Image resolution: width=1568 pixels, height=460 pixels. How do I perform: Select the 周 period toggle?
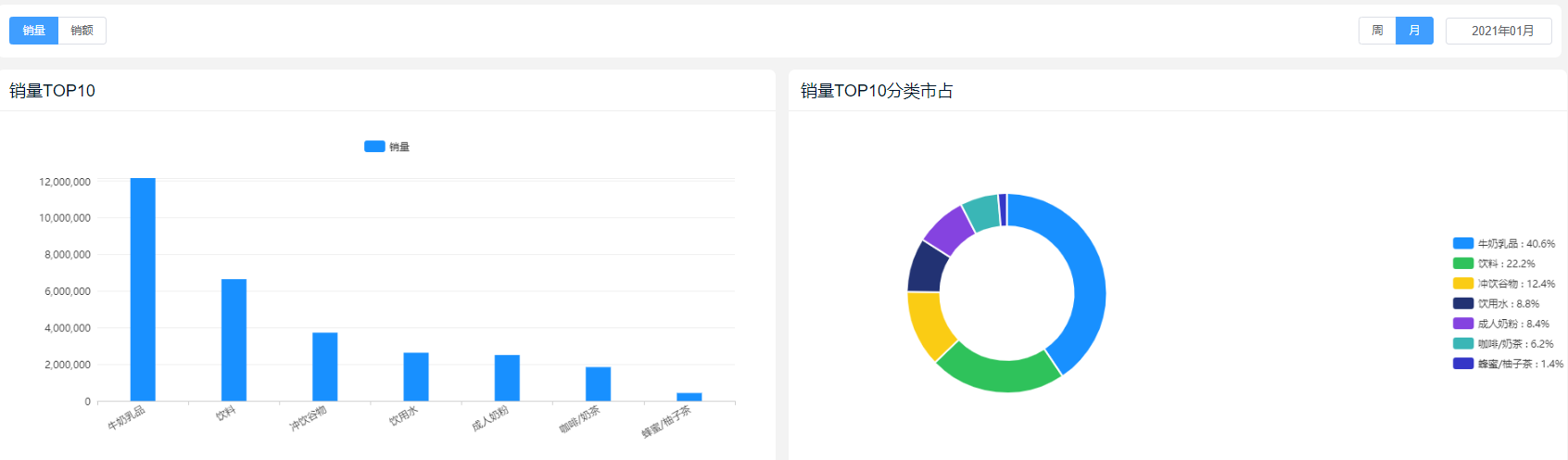click(x=1377, y=31)
